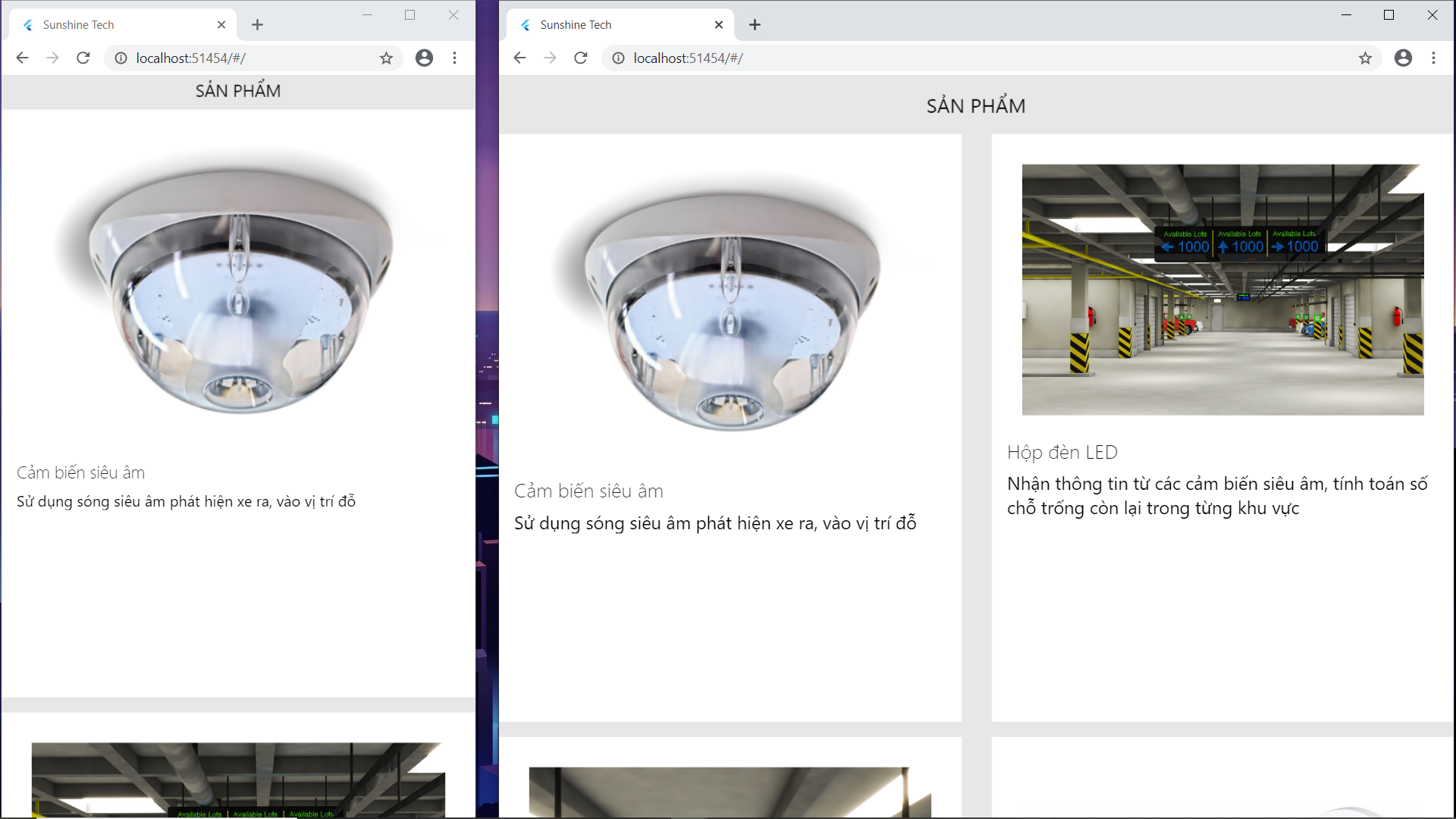Open profile avatar in left browser window
The width and height of the screenshot is (1456, 819).
point(424,58)
